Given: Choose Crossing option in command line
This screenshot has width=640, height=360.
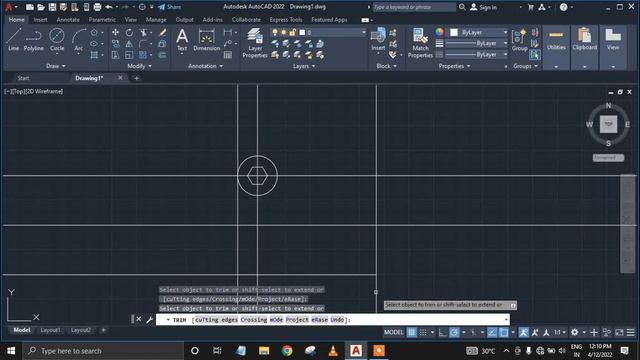Looking at the screenshot, I should 253,320.
